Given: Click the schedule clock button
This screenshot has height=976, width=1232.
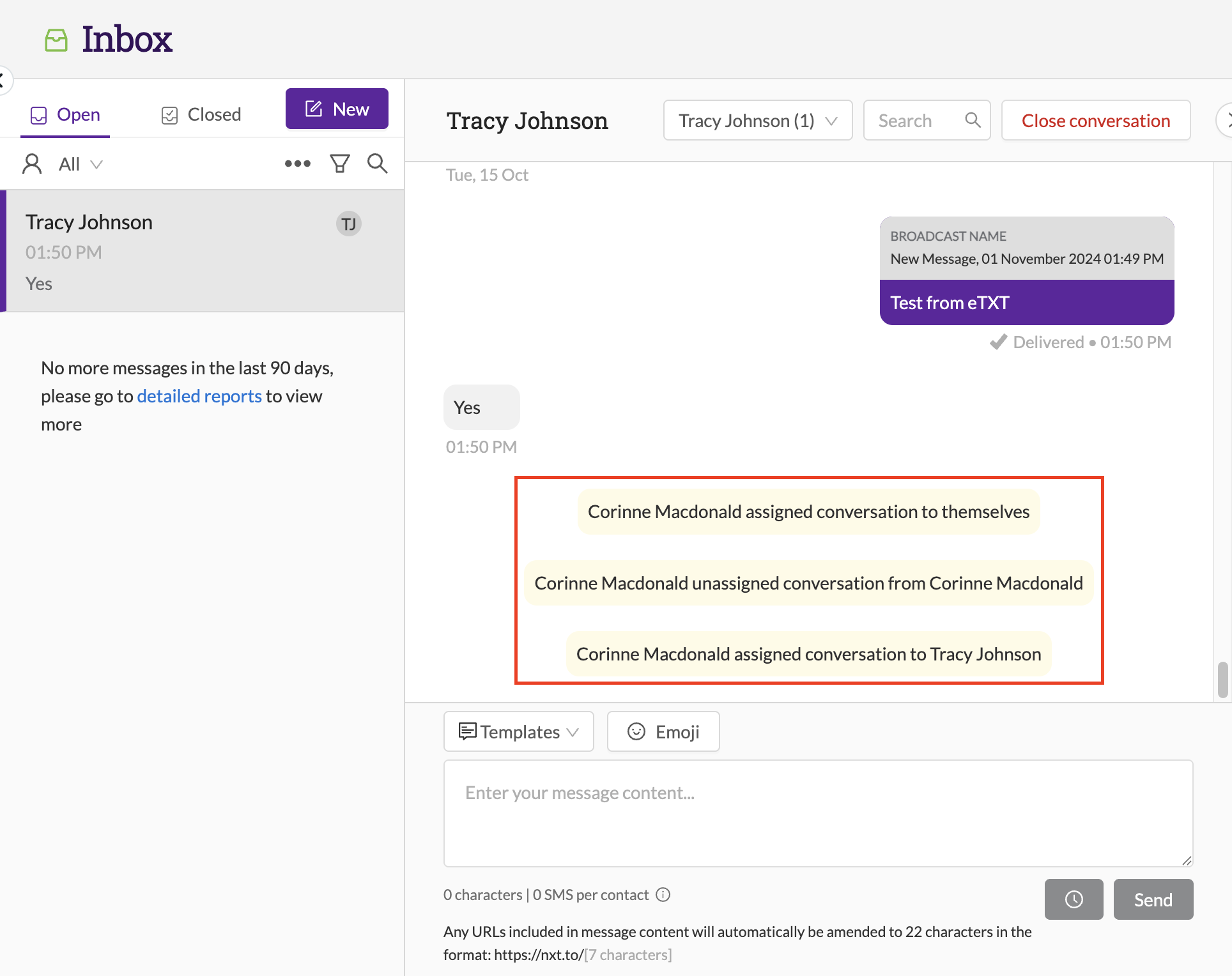Looking at the screenshot, I should click(x=1074, y=899).
